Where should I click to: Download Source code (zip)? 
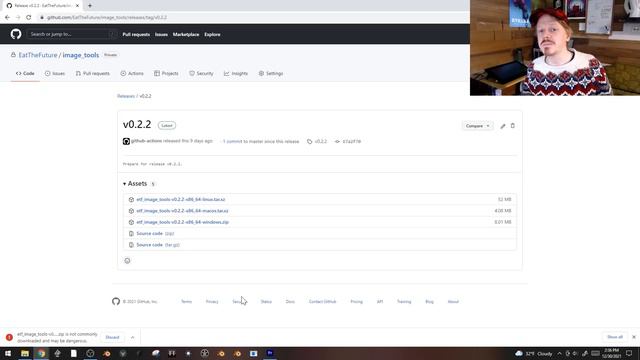point(155,233)
